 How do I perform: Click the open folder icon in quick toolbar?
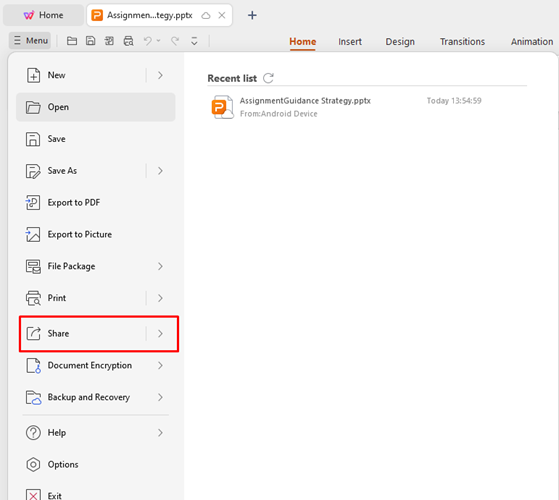tap(72, 41)
